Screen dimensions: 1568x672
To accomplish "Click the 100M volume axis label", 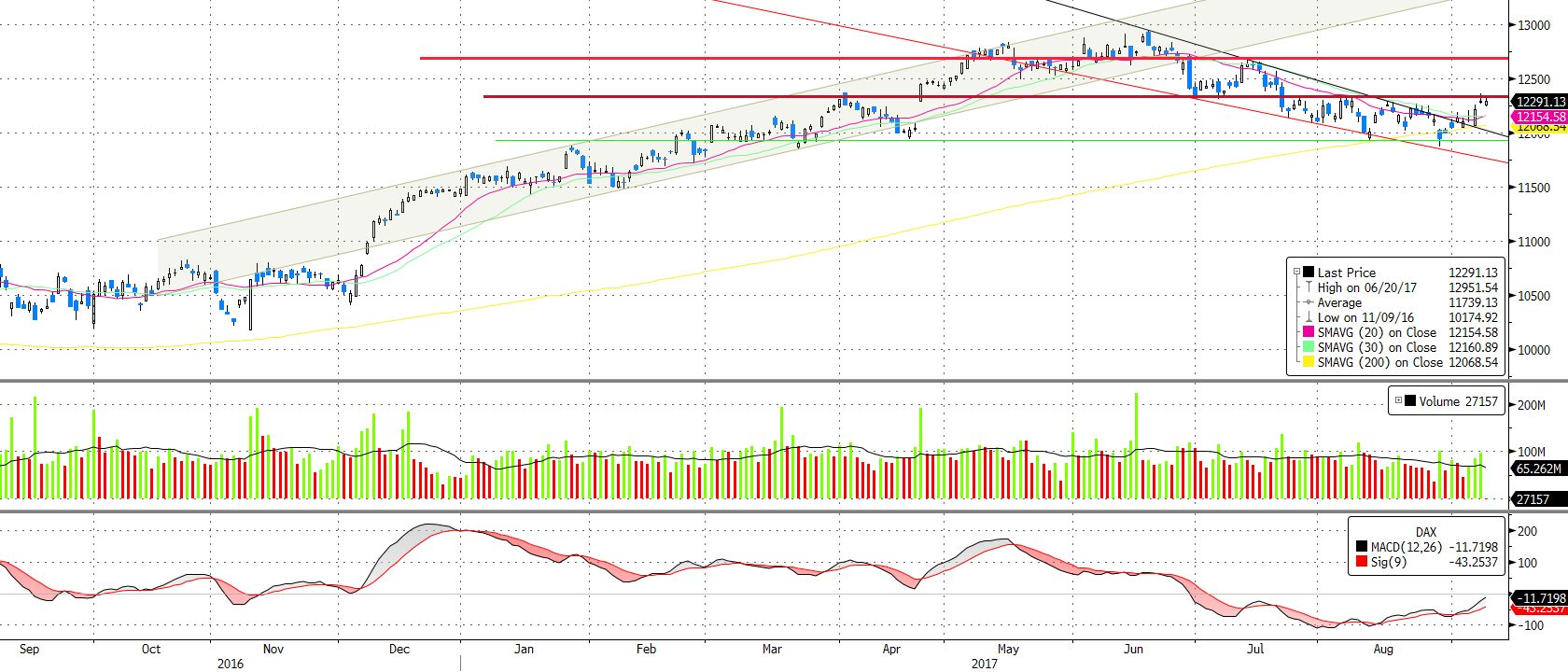I will 1532,452.
